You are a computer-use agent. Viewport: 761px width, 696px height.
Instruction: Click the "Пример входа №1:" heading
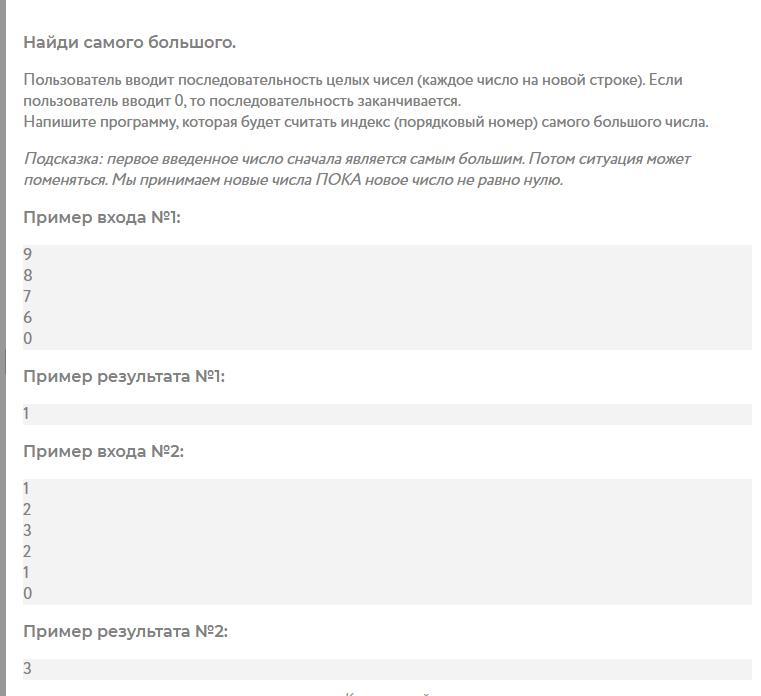point(102,217)
